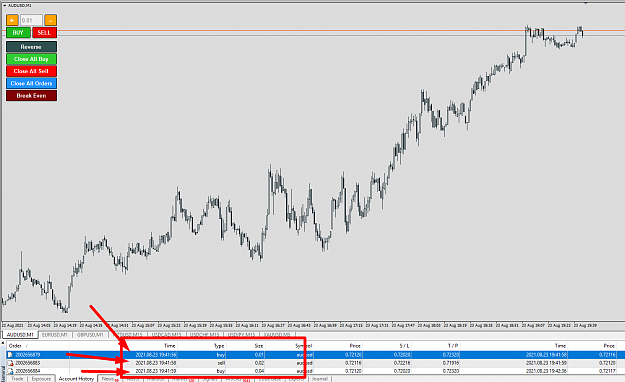The image size is (625, 382).
Task: Click open time 2021.08.23 19:41:56 cell
Action: coord(156,354)
